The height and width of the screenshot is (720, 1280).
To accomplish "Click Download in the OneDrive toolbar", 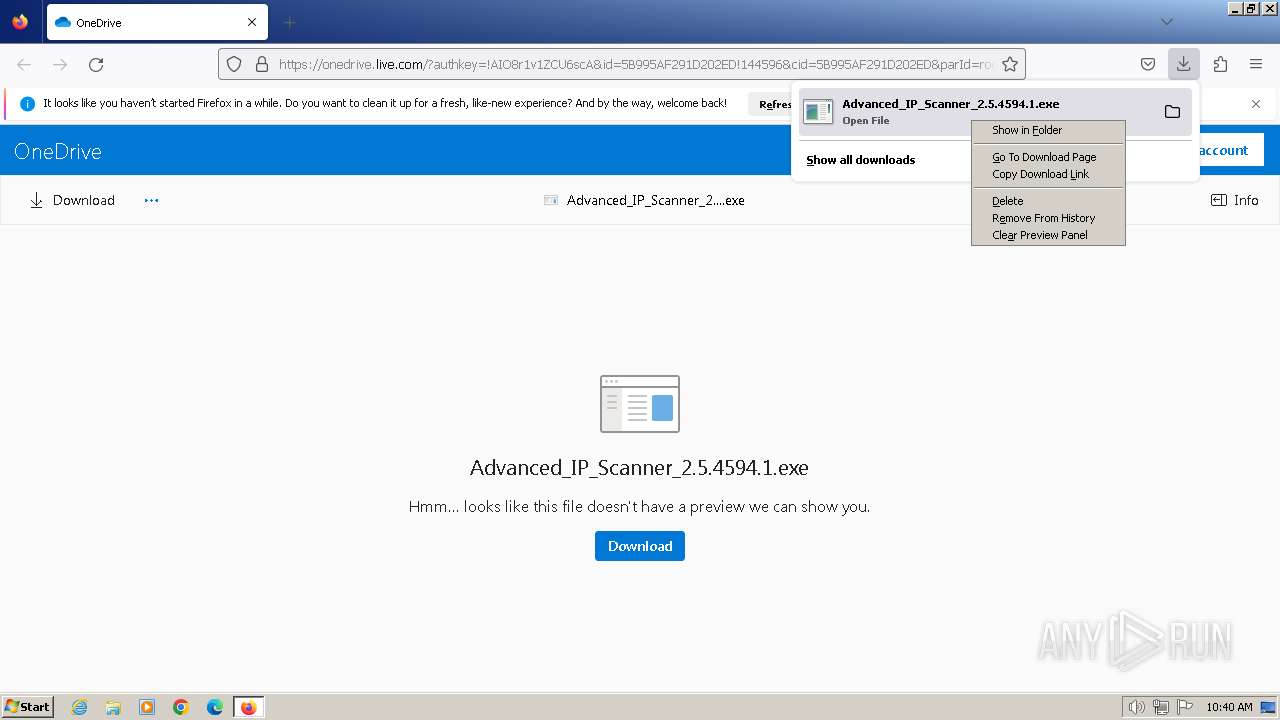I will point(72,200).
